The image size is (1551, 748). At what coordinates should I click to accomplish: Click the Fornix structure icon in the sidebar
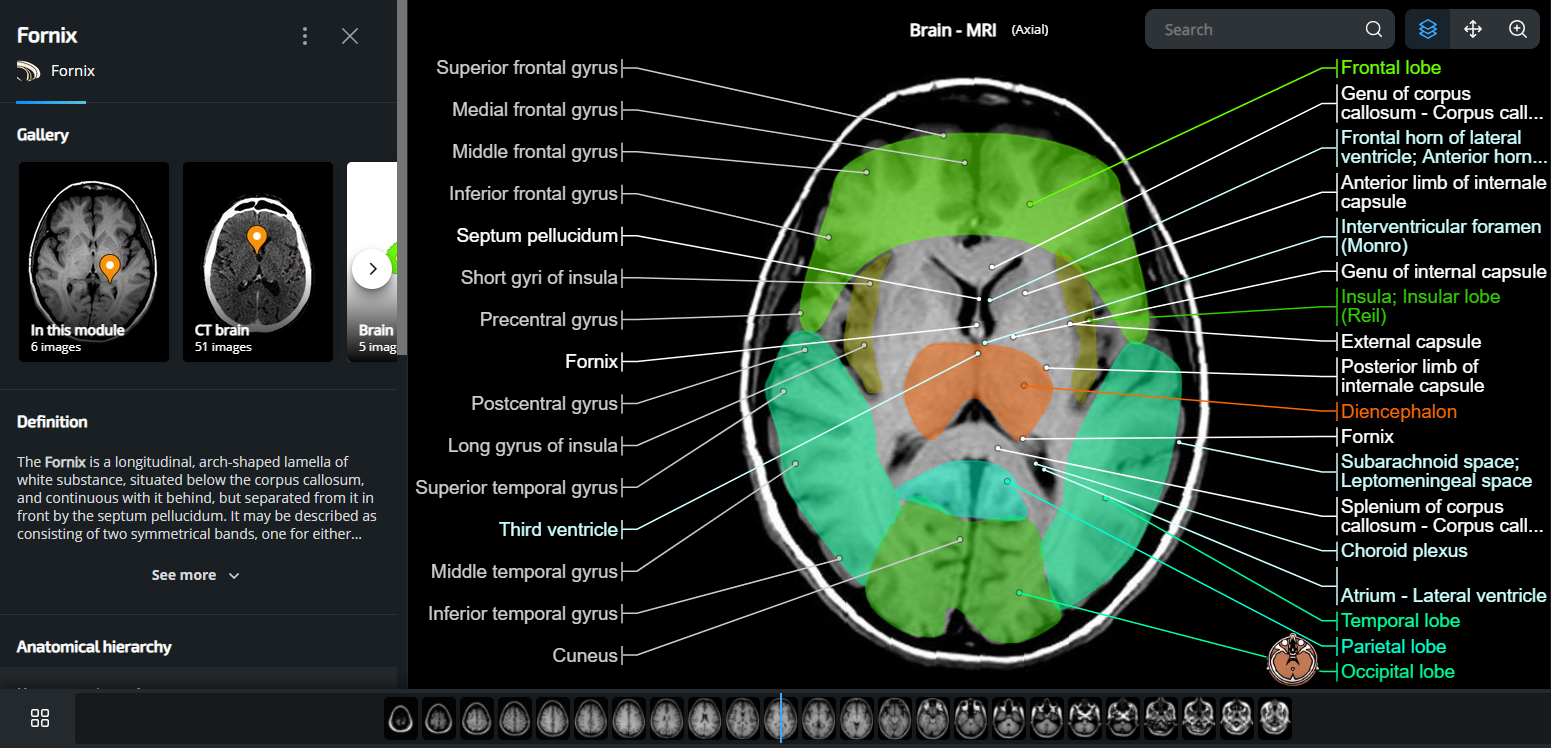coord(28,71)
